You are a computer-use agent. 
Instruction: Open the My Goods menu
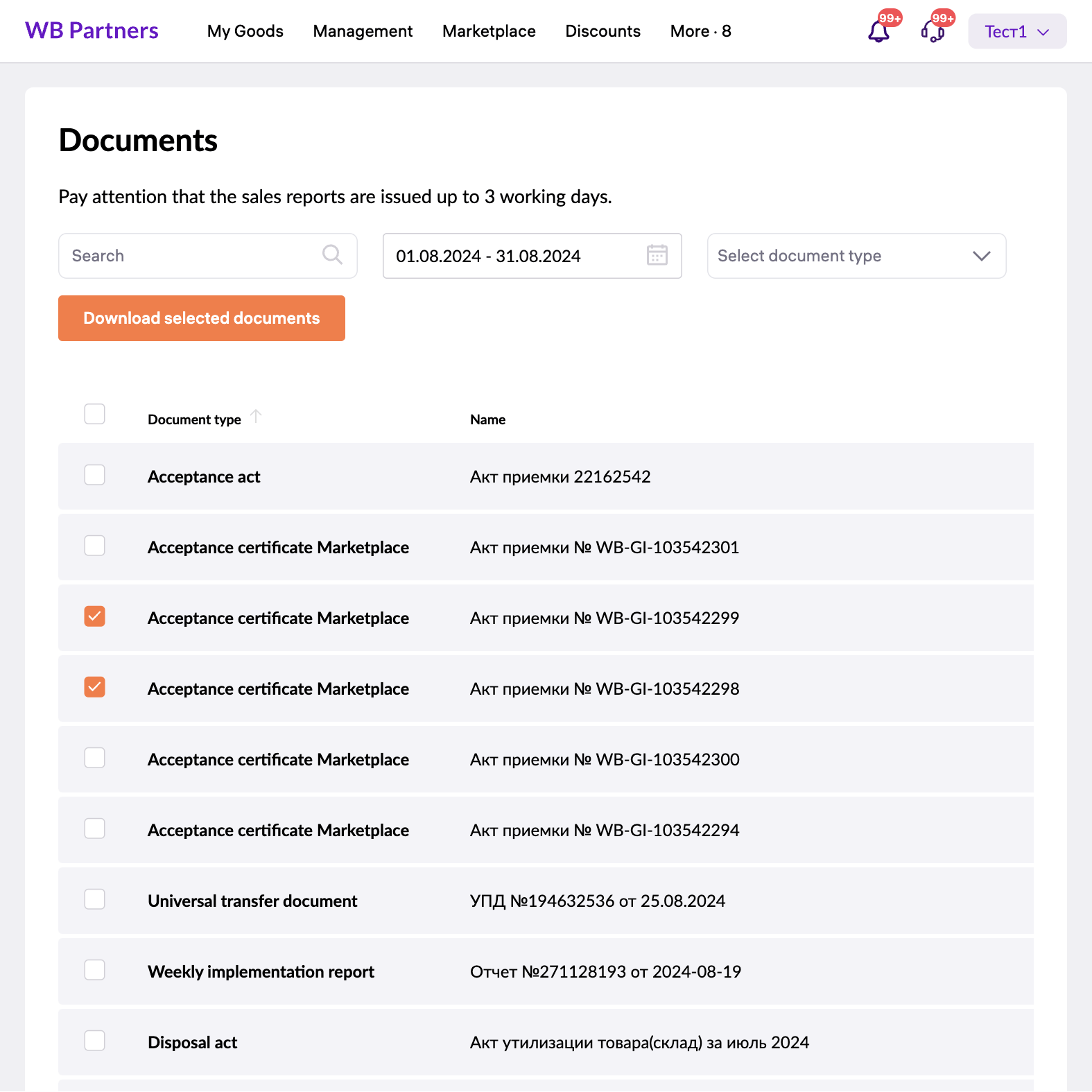245,31
